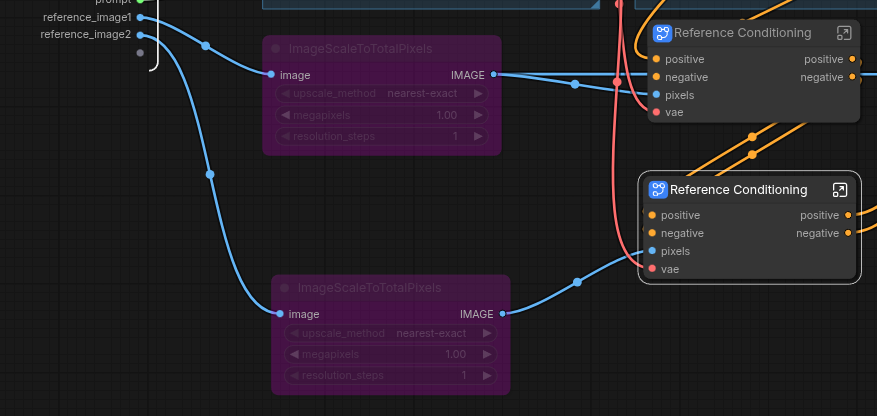Screen dimensions: 877x416
Task: Click image input slot of reference_image2's ImageScaleToTotalPixels node
Action: [280, 314]
